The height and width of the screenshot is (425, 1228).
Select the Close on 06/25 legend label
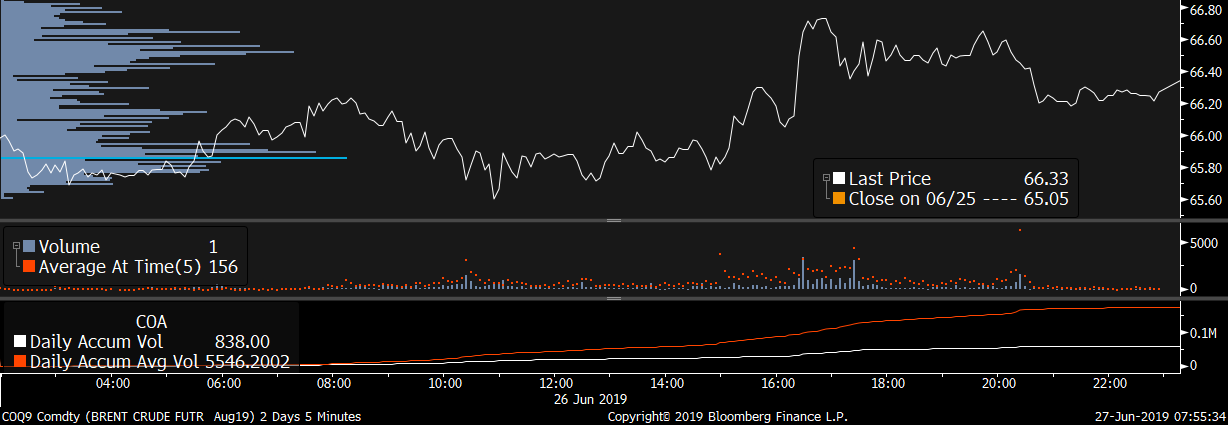911,198
